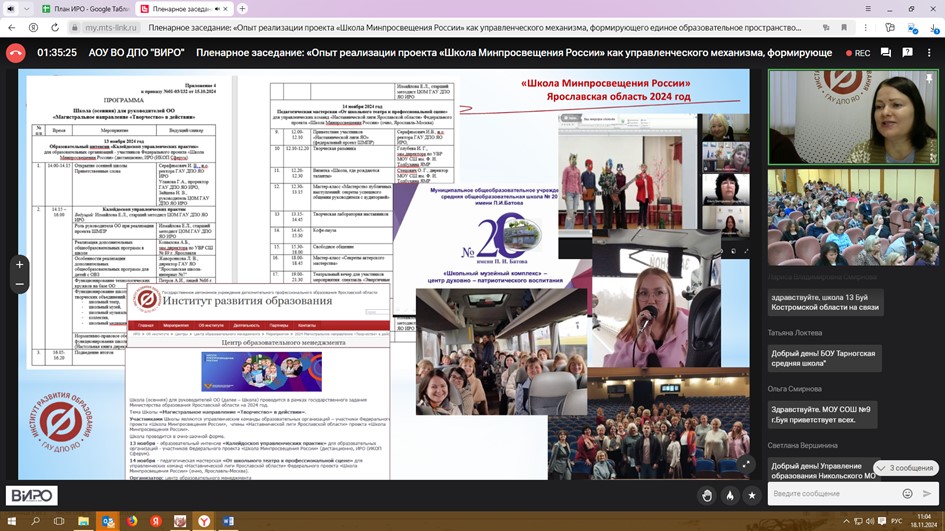The width and height of the screenshot is (945, 531).
Task: Open the browser downloads icon
Action: 934,28
